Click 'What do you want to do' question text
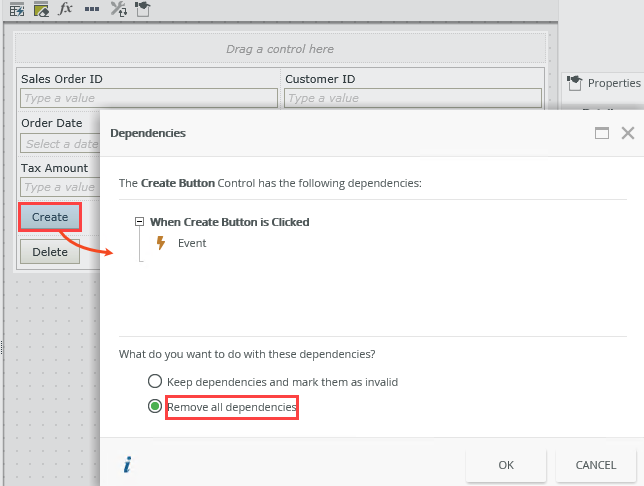This screenshot has width=644, height=486. (x=247, y=354)
